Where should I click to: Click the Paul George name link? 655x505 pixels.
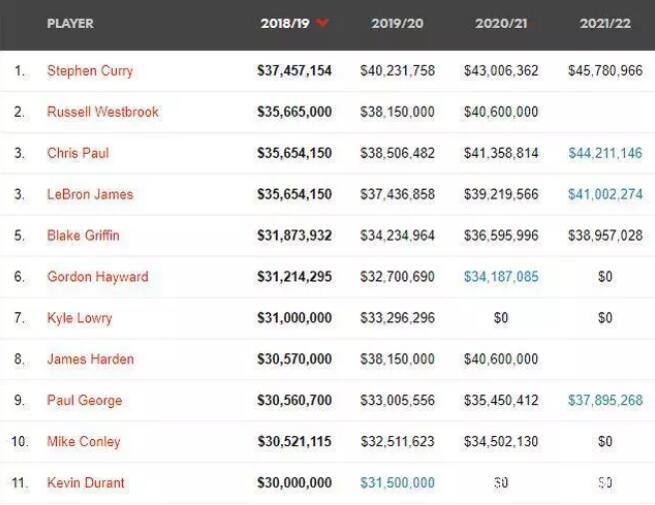click(x=84, y=401)
